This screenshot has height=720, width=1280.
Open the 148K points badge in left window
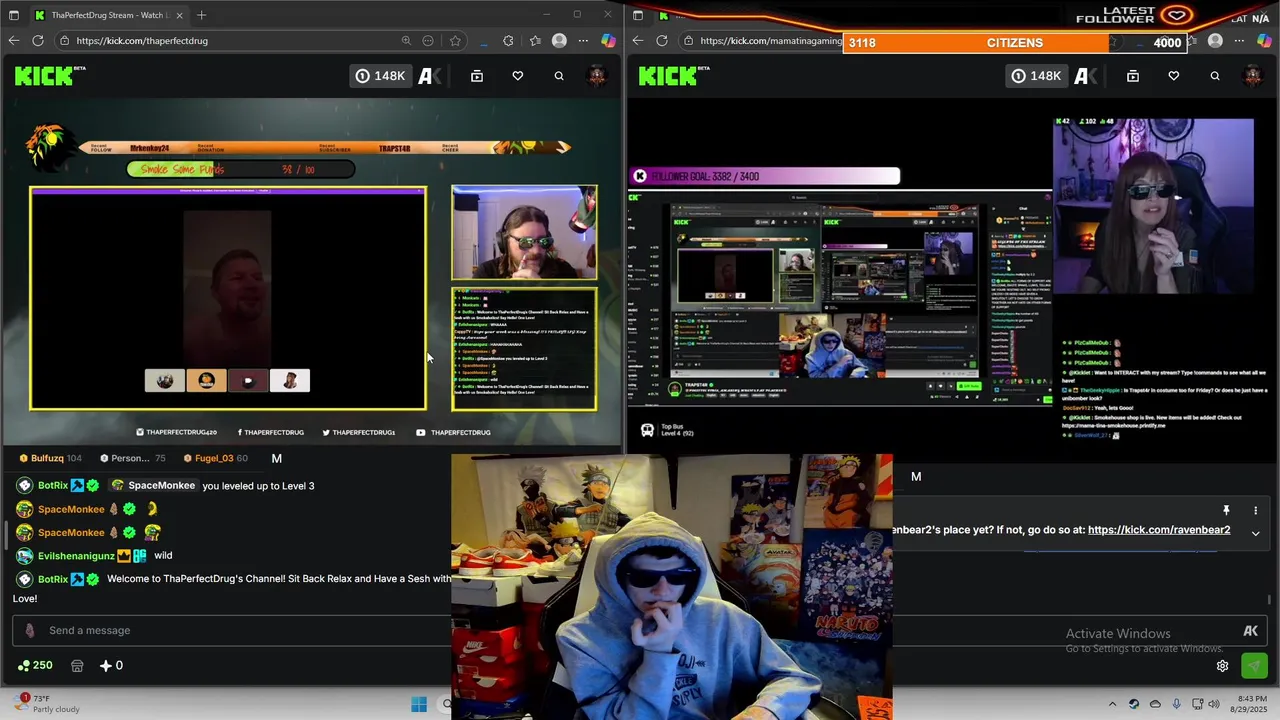(x=380, y=76)
